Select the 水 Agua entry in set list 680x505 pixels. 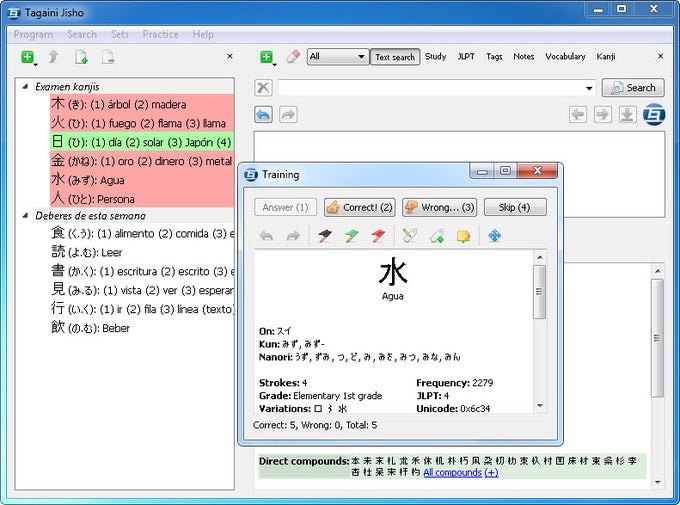click(142, 180)
